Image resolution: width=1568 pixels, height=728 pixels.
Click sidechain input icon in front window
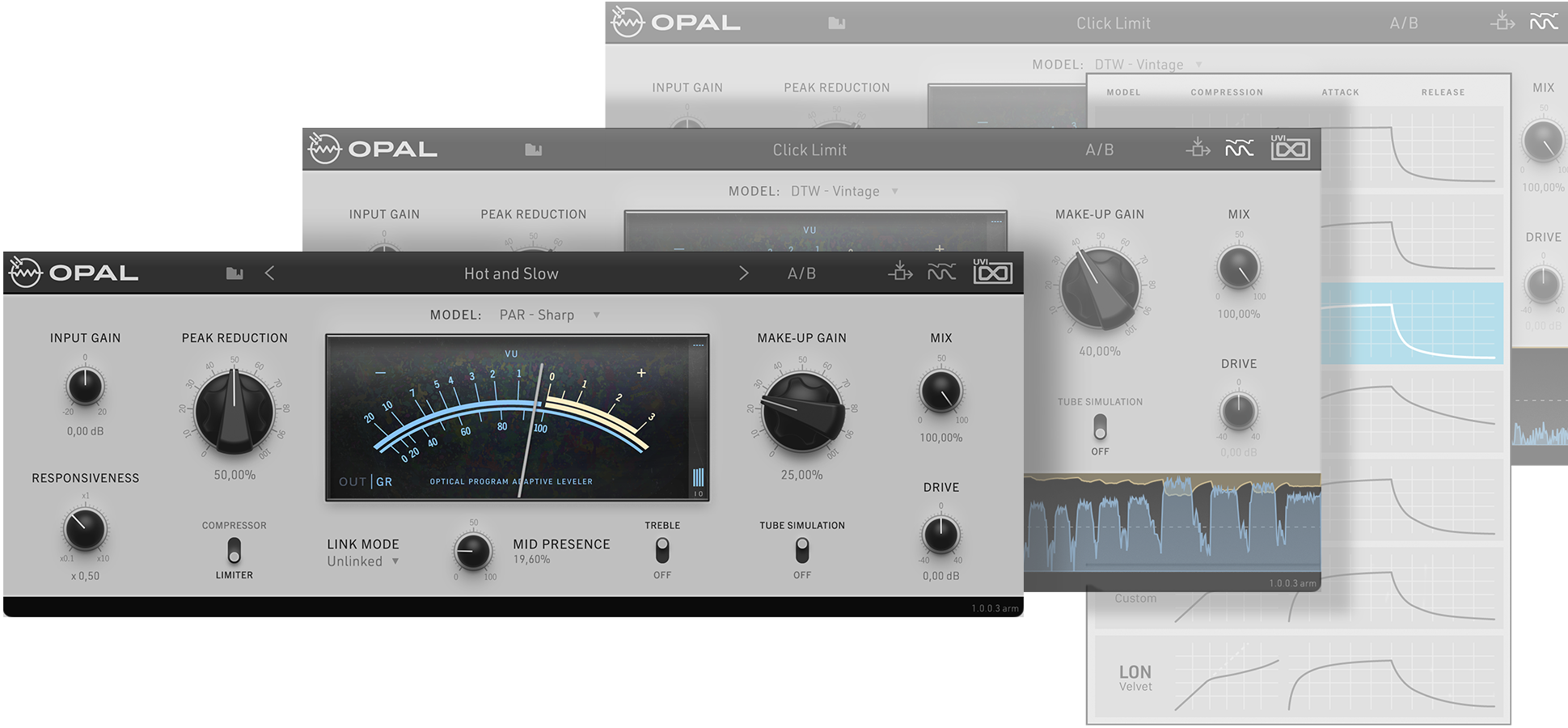[899, 272]
